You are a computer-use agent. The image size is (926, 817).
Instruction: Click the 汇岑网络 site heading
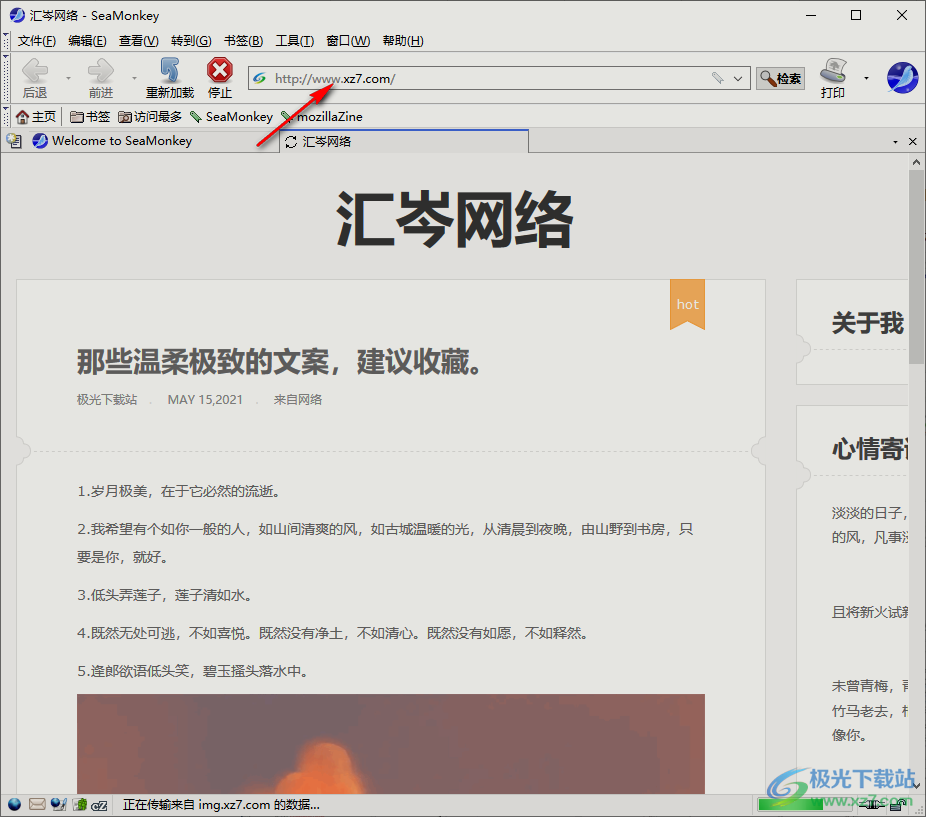tap(454, 219)
